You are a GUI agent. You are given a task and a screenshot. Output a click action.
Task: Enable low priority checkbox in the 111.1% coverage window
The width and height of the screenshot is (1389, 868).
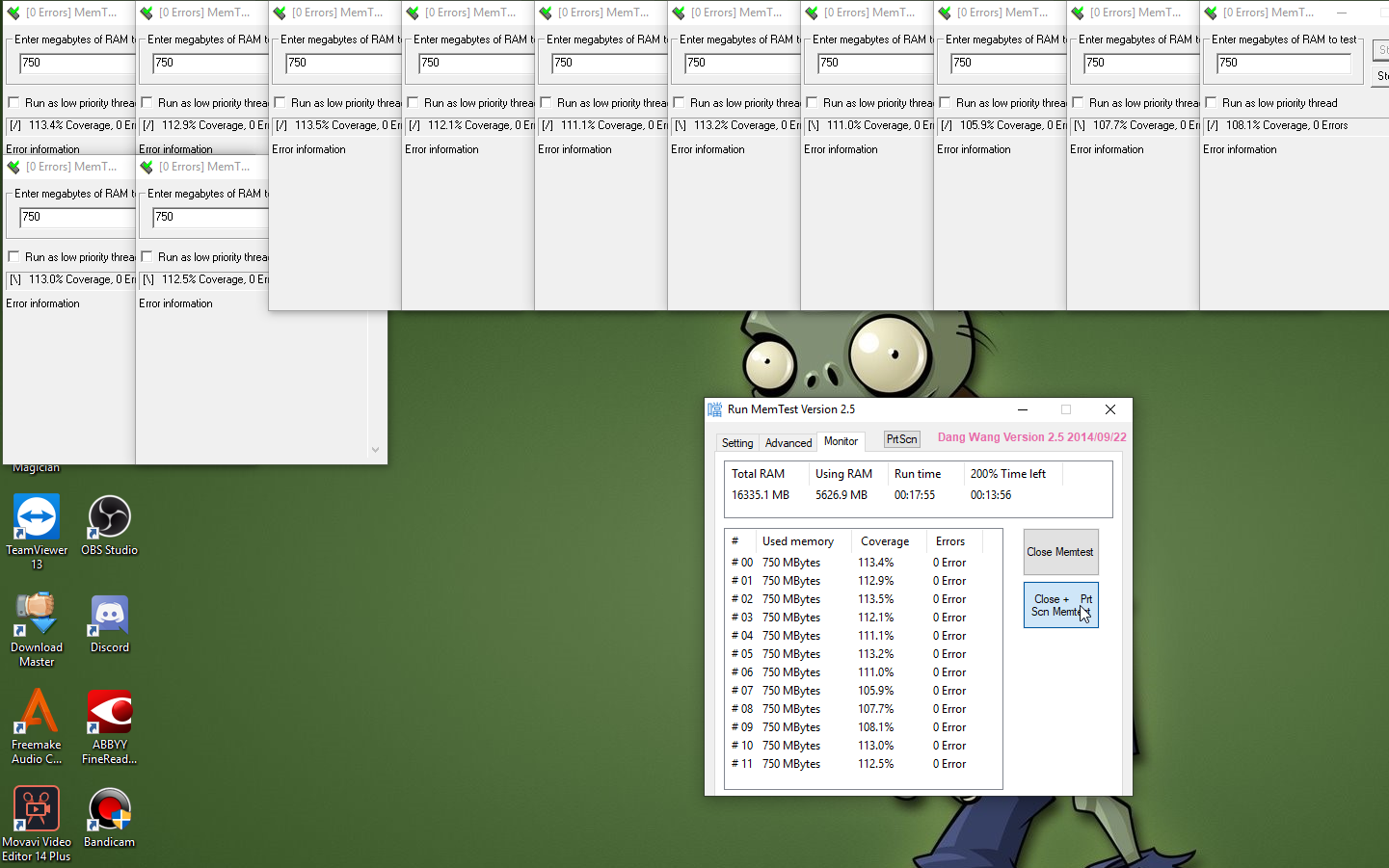(x=546, y=103)
